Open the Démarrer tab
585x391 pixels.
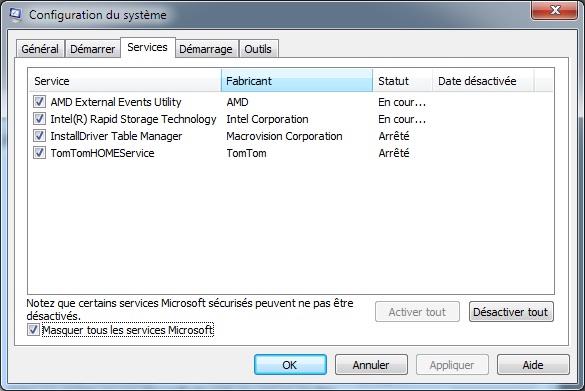tap(93, 49)
